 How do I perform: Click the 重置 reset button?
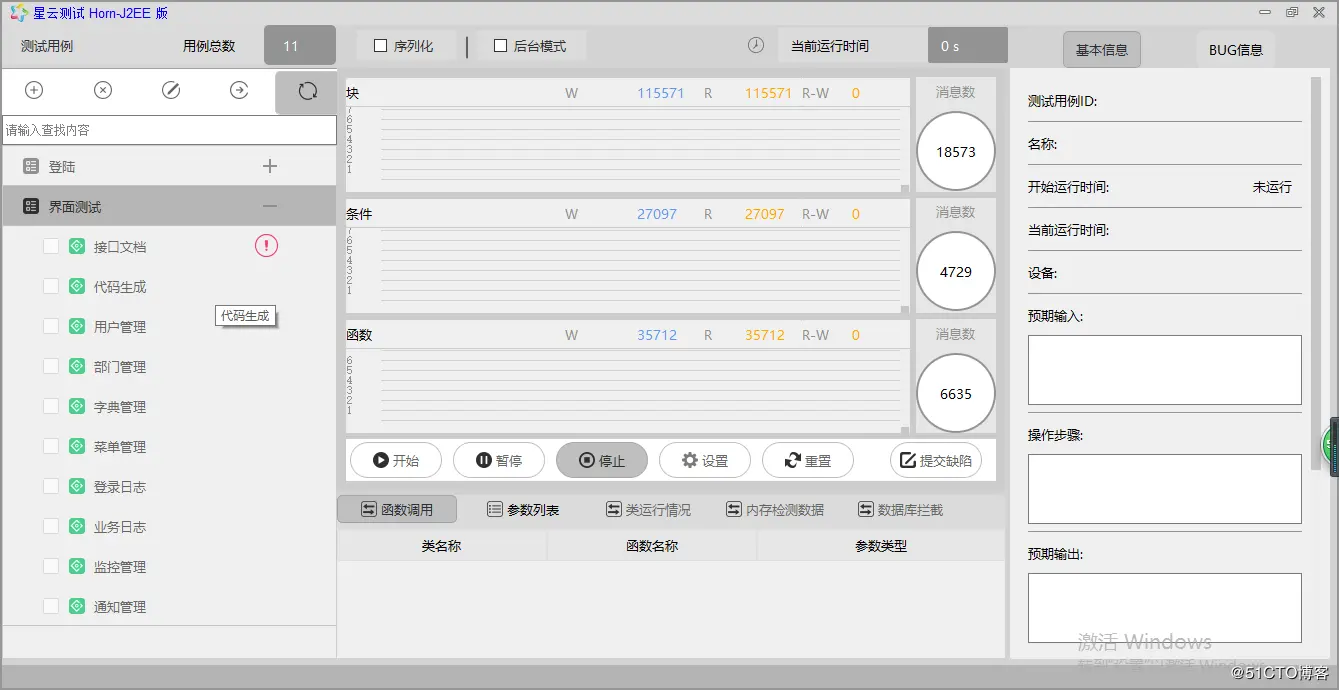pos(808,460)
